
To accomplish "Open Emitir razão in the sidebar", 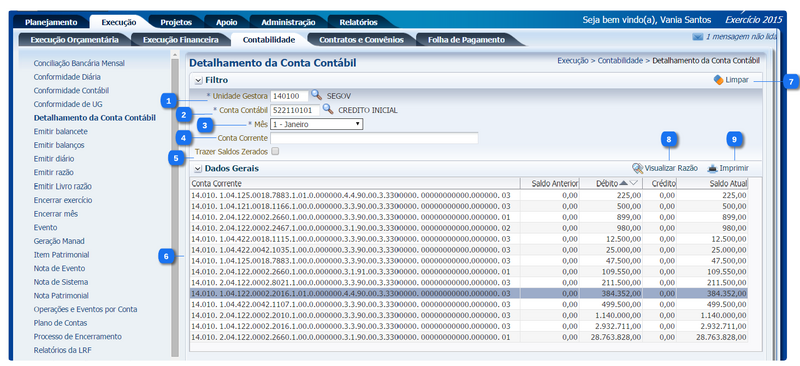I will pos(54,173).
